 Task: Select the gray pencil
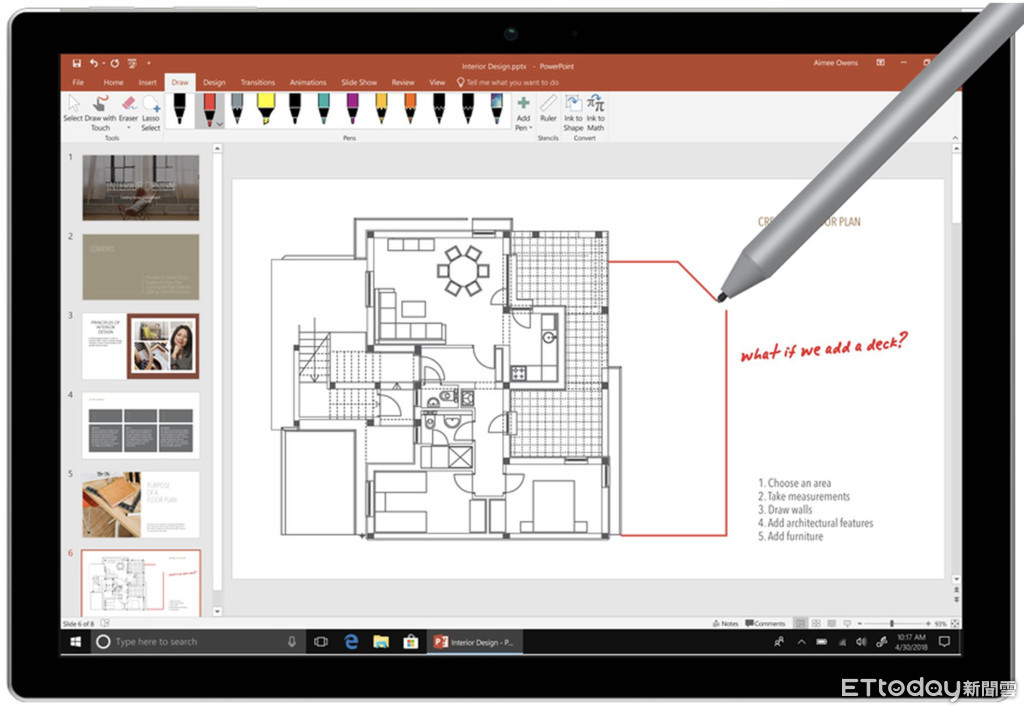point(237,108)
